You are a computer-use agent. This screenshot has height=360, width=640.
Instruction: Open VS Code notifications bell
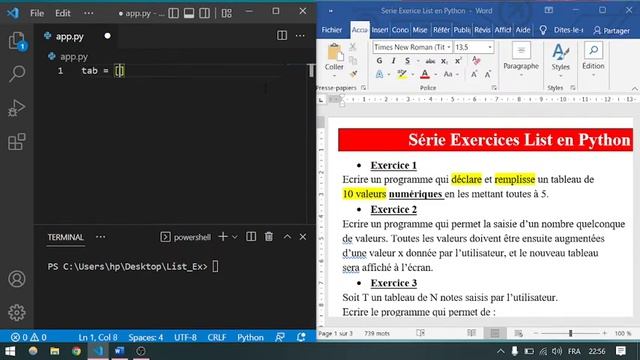[x=301, y=337]
